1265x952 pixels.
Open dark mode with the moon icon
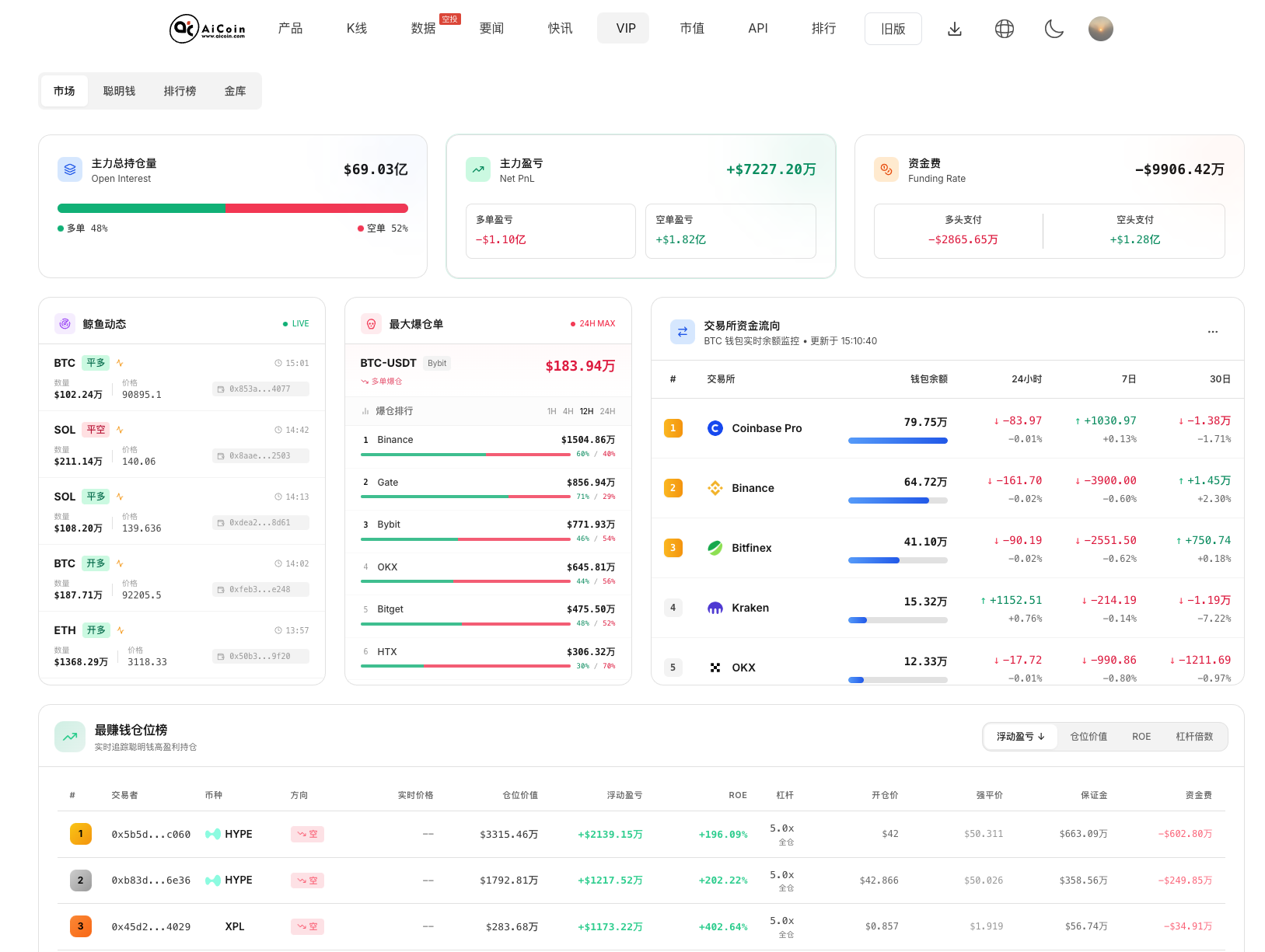[1054, 28]
